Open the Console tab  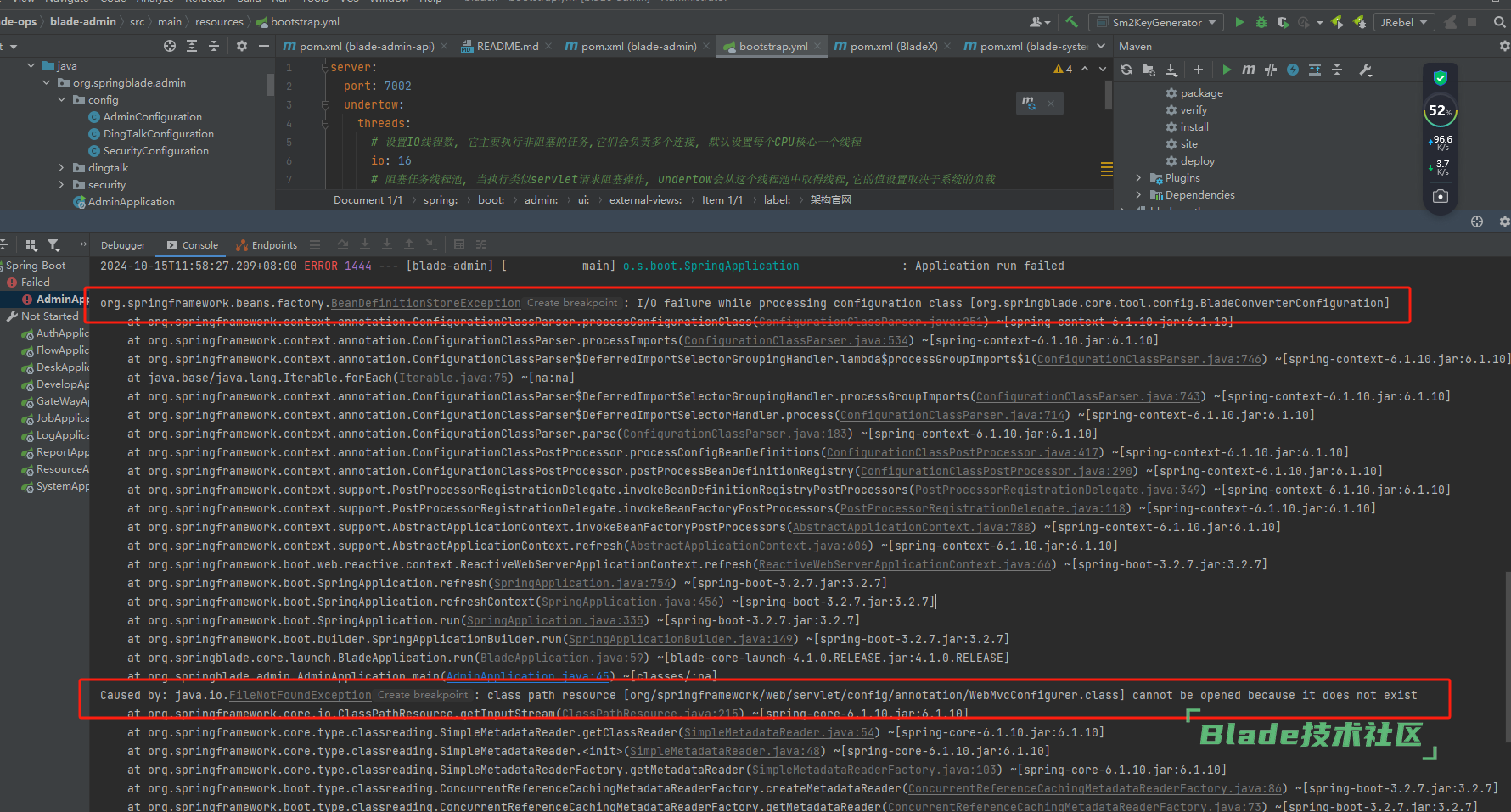193,245
